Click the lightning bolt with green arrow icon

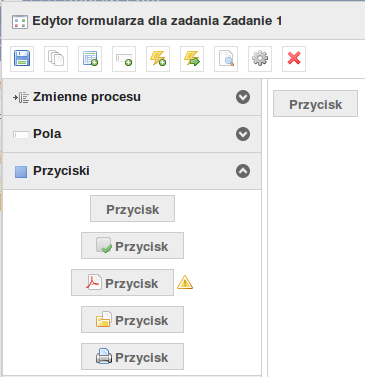[x=192, y=59]
